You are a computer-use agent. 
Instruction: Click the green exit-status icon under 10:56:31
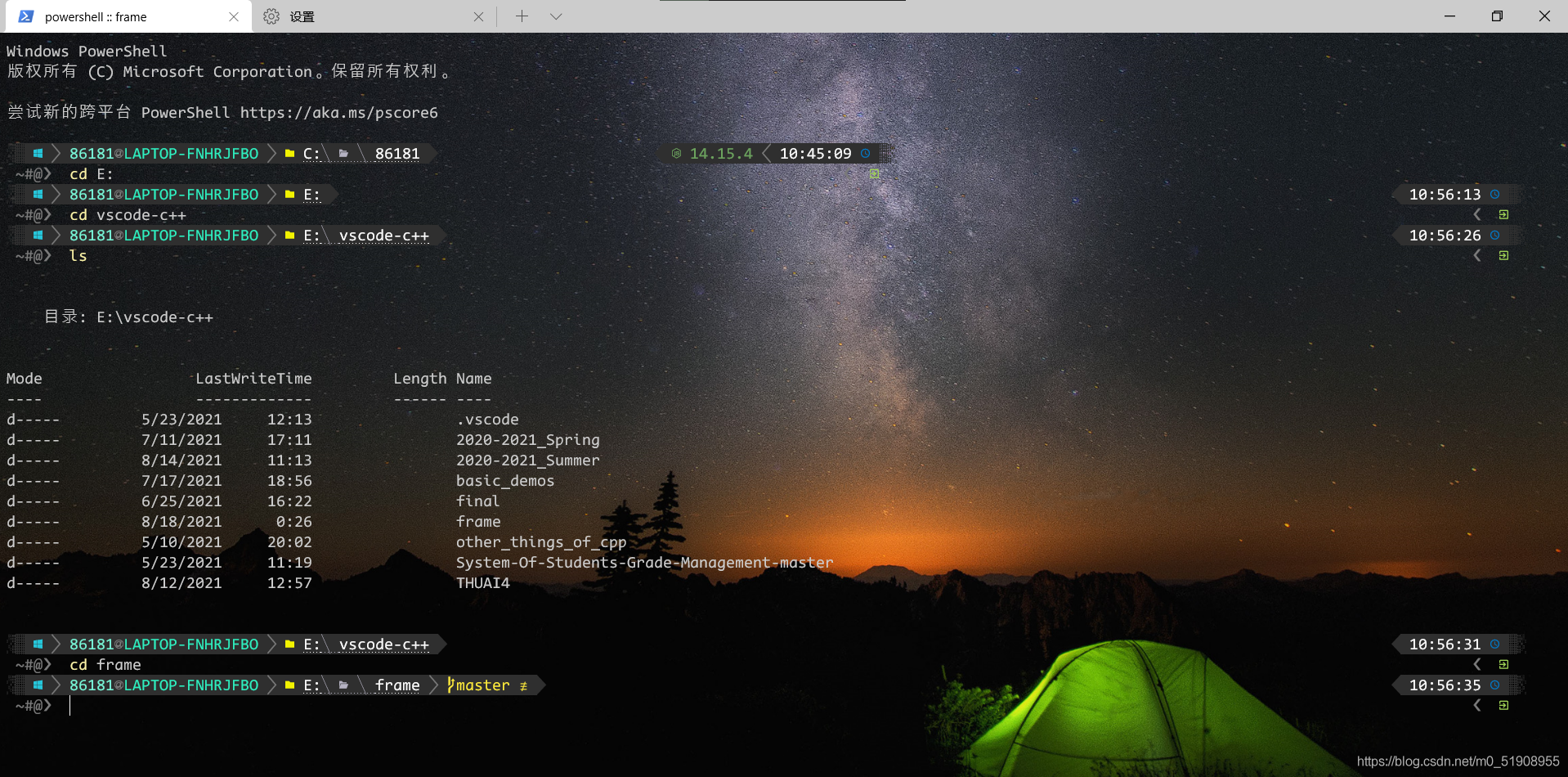tap(1503, 665)
